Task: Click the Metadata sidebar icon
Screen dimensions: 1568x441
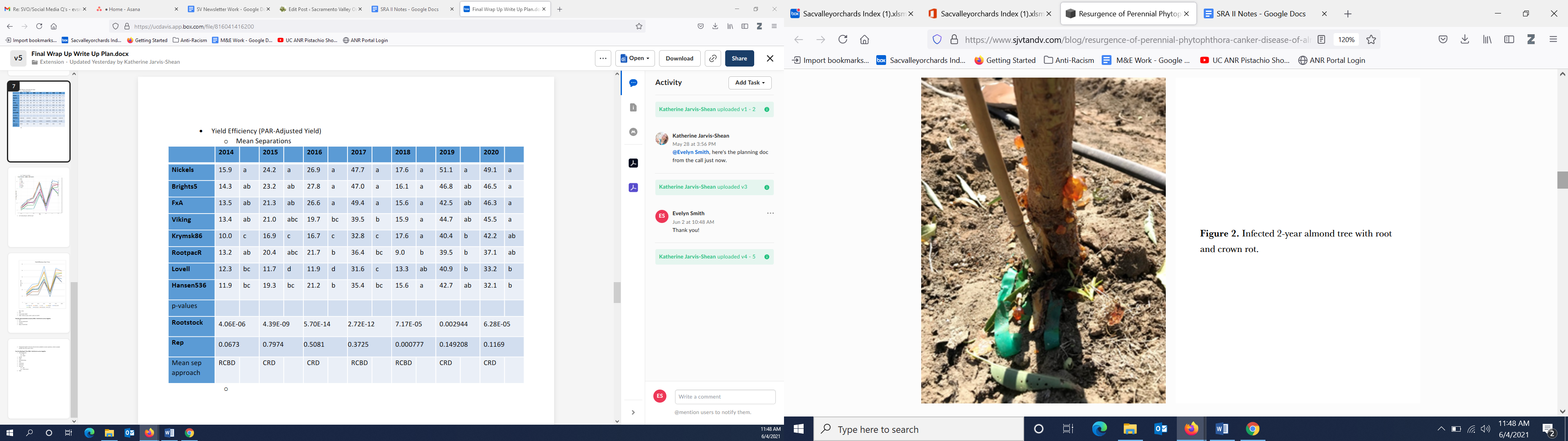Action: [x=633, y=131]
